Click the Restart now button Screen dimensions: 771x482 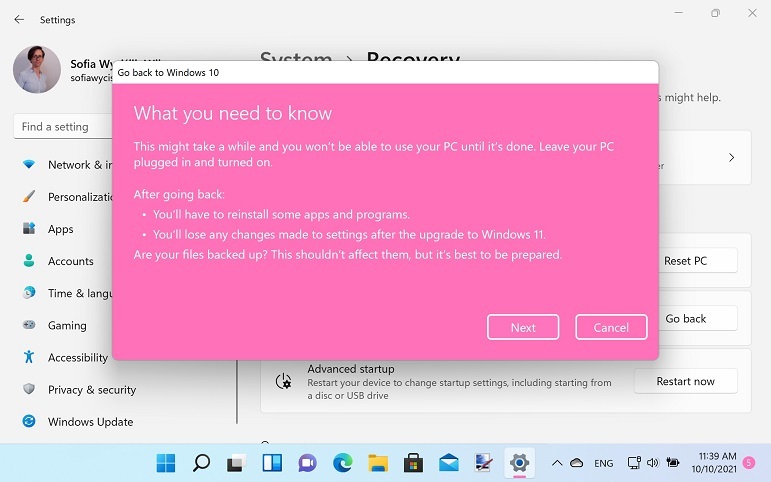(x=685, y=381)
